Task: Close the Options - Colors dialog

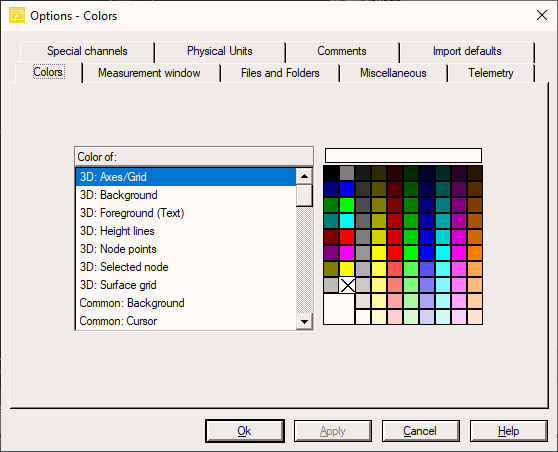Action: point(542,15)
